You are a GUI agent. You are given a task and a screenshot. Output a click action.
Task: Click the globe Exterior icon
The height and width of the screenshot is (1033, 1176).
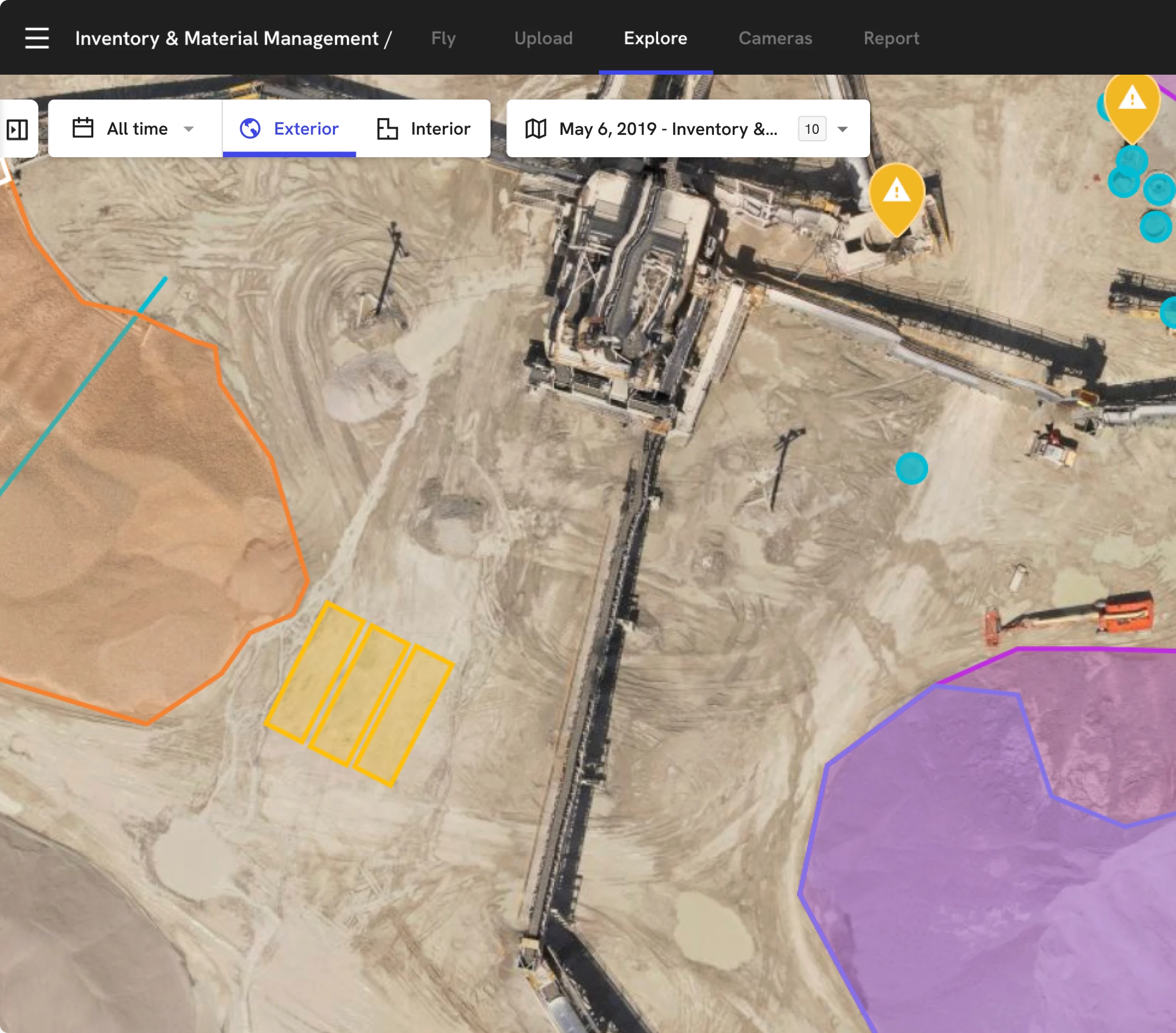point(250,128)
